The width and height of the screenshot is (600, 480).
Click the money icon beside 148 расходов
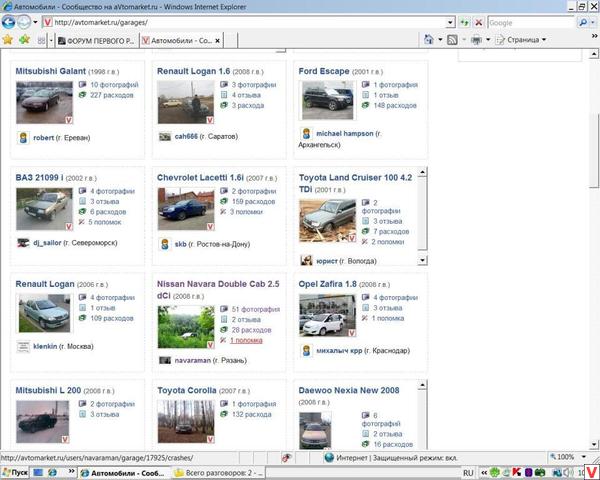(365, 105)
